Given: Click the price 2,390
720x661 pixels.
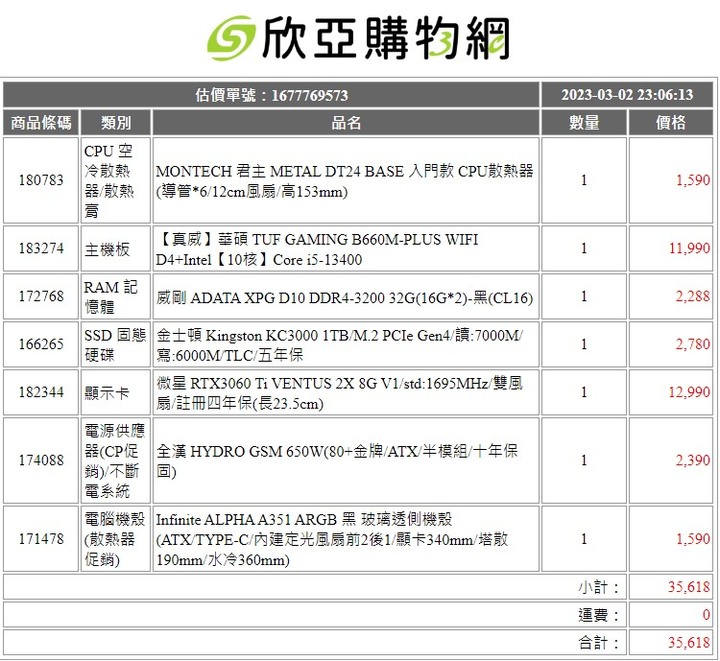Looking at the screenshot, I should (693, 460).
